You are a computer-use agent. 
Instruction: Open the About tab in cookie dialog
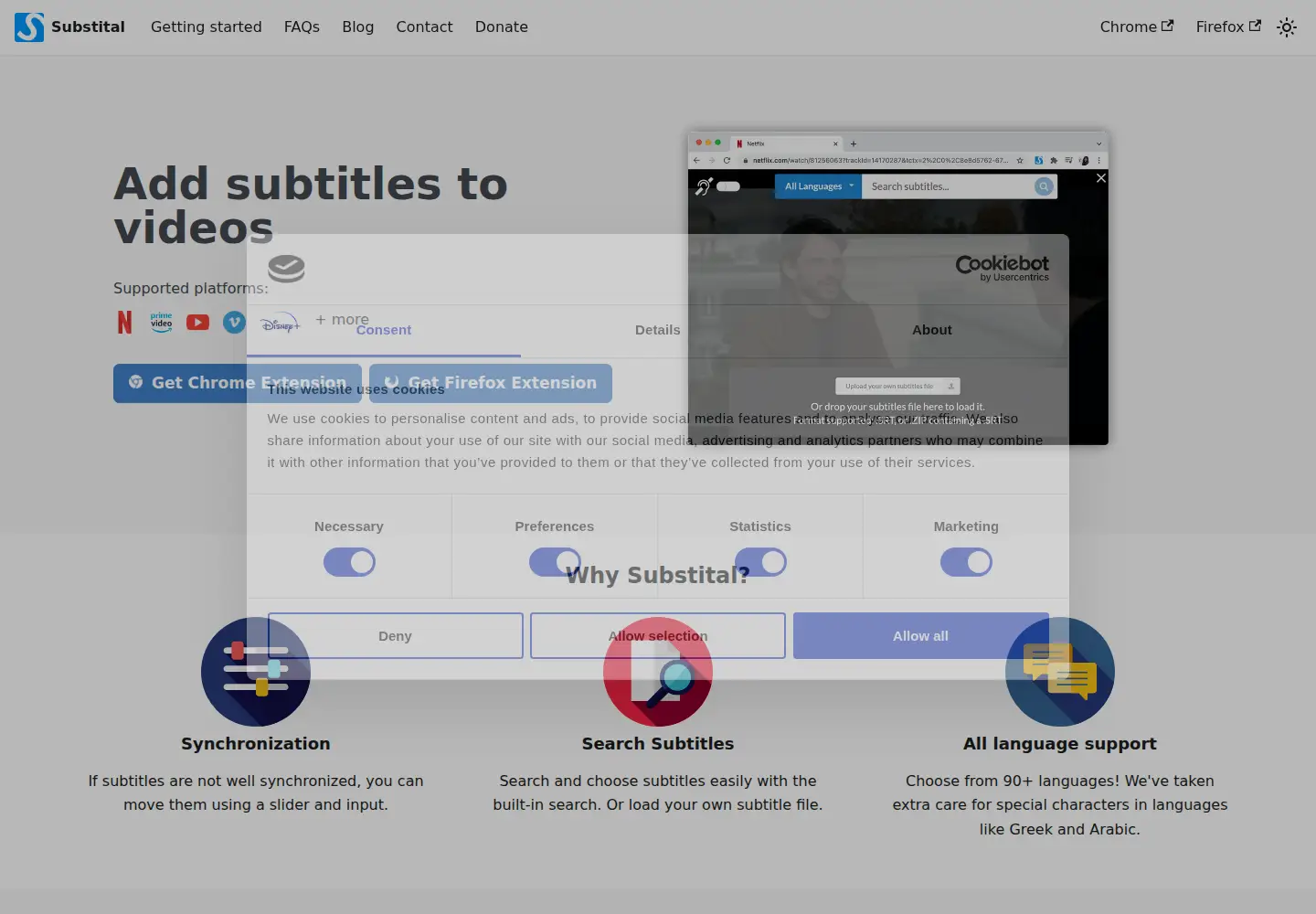point(932,330)
